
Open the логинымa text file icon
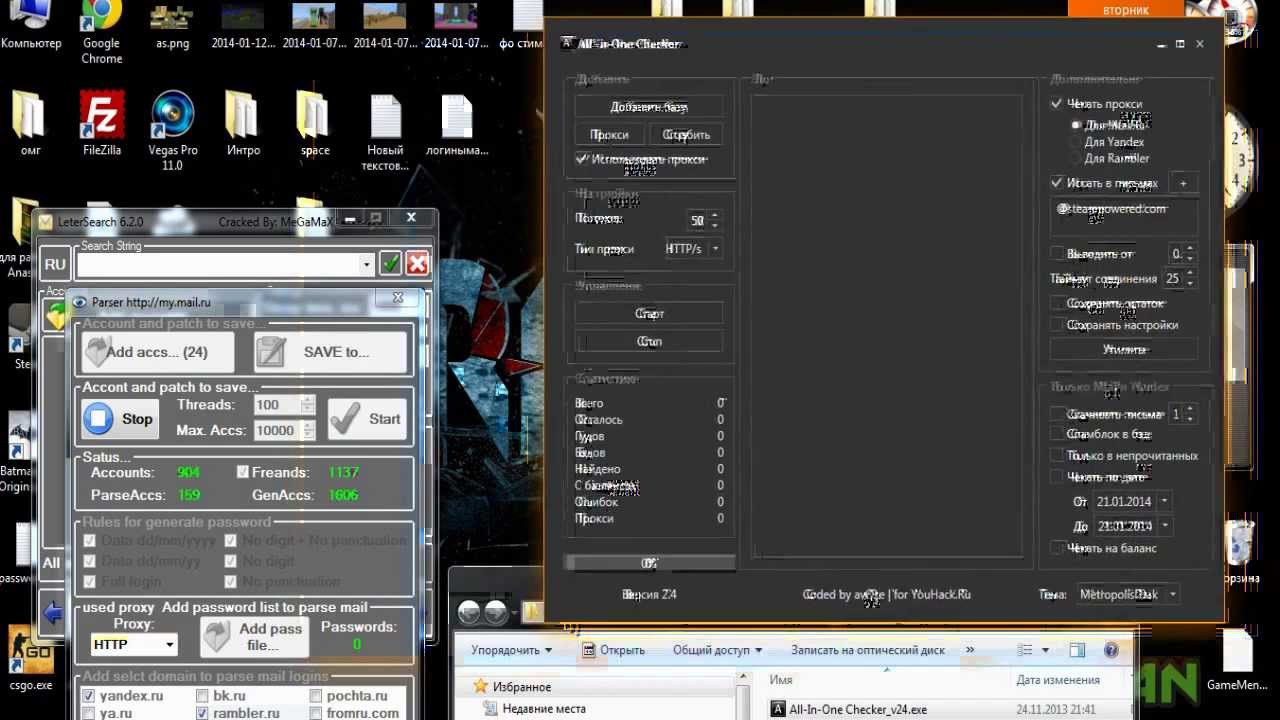tap(457, 124)
